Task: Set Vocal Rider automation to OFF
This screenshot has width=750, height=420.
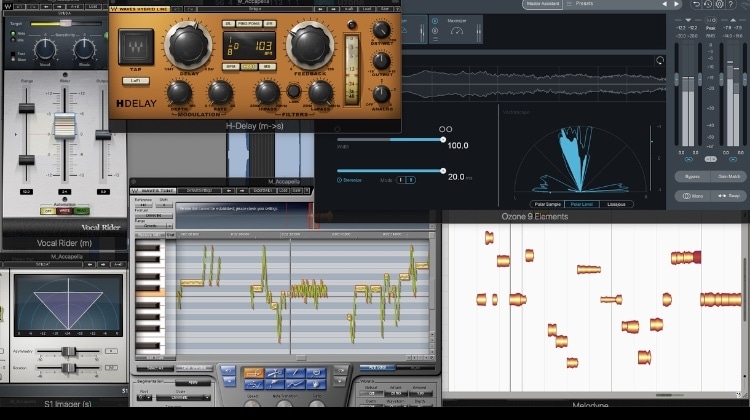Action: click(x=48, y=211)
